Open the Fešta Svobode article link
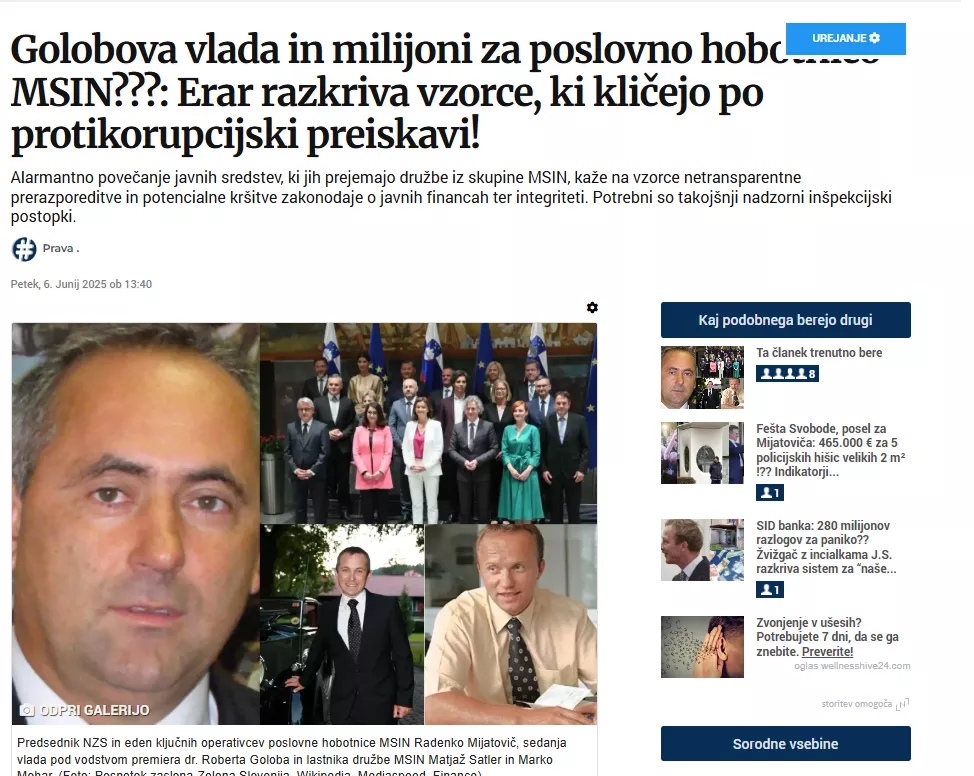974x776 pixels. point(831,450)
